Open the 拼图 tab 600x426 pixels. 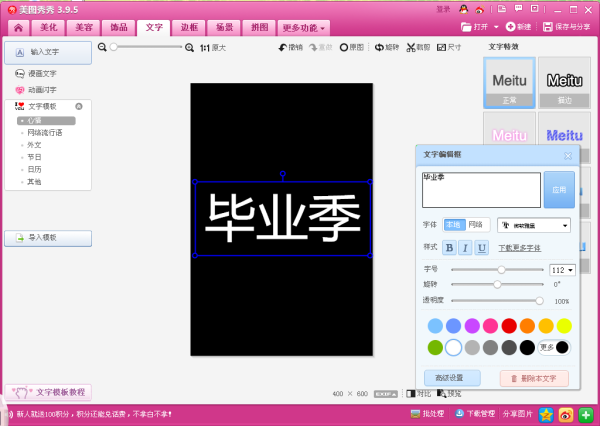tap(259, 28)
